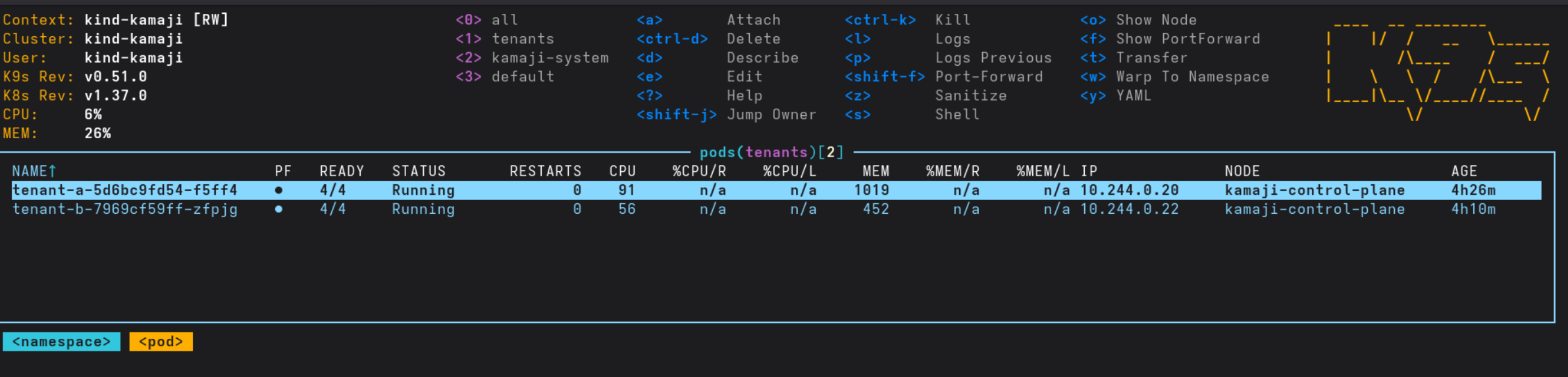Select the <1> tenants namespace shortcut
This screenshot has height=377, width=1568.
[x=505, y=39]
